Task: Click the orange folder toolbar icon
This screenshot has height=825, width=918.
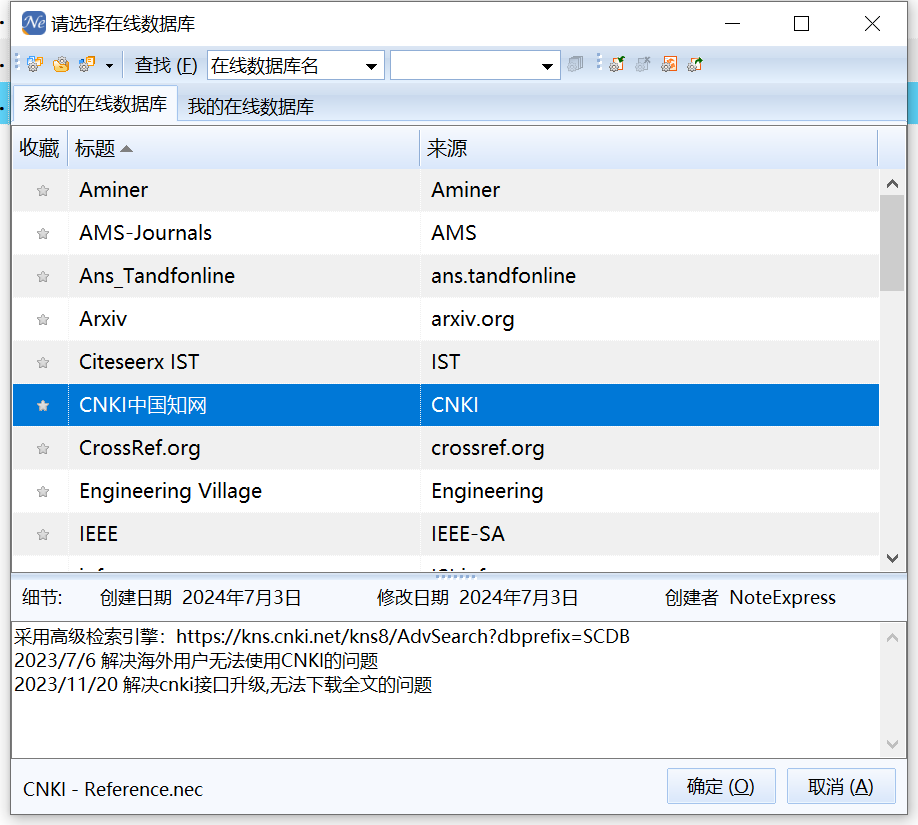Action: 61,64
